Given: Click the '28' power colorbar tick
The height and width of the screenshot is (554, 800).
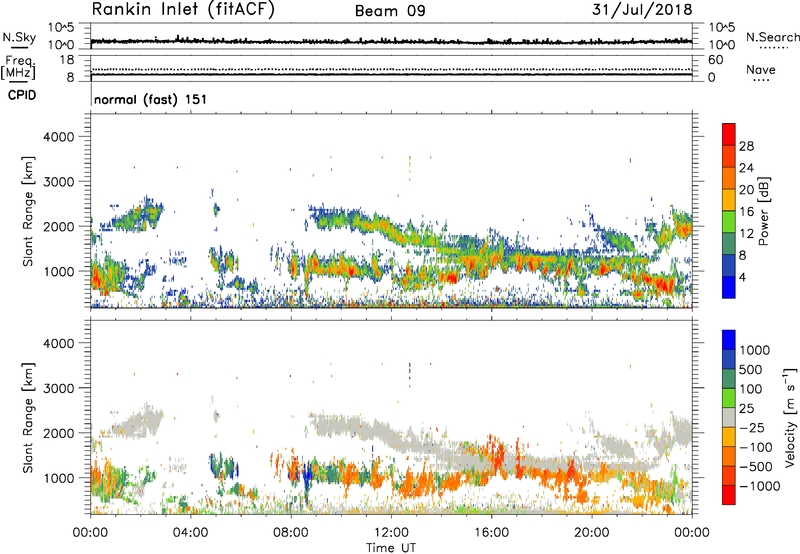Looking at the screenshot, I should point(746,146).
